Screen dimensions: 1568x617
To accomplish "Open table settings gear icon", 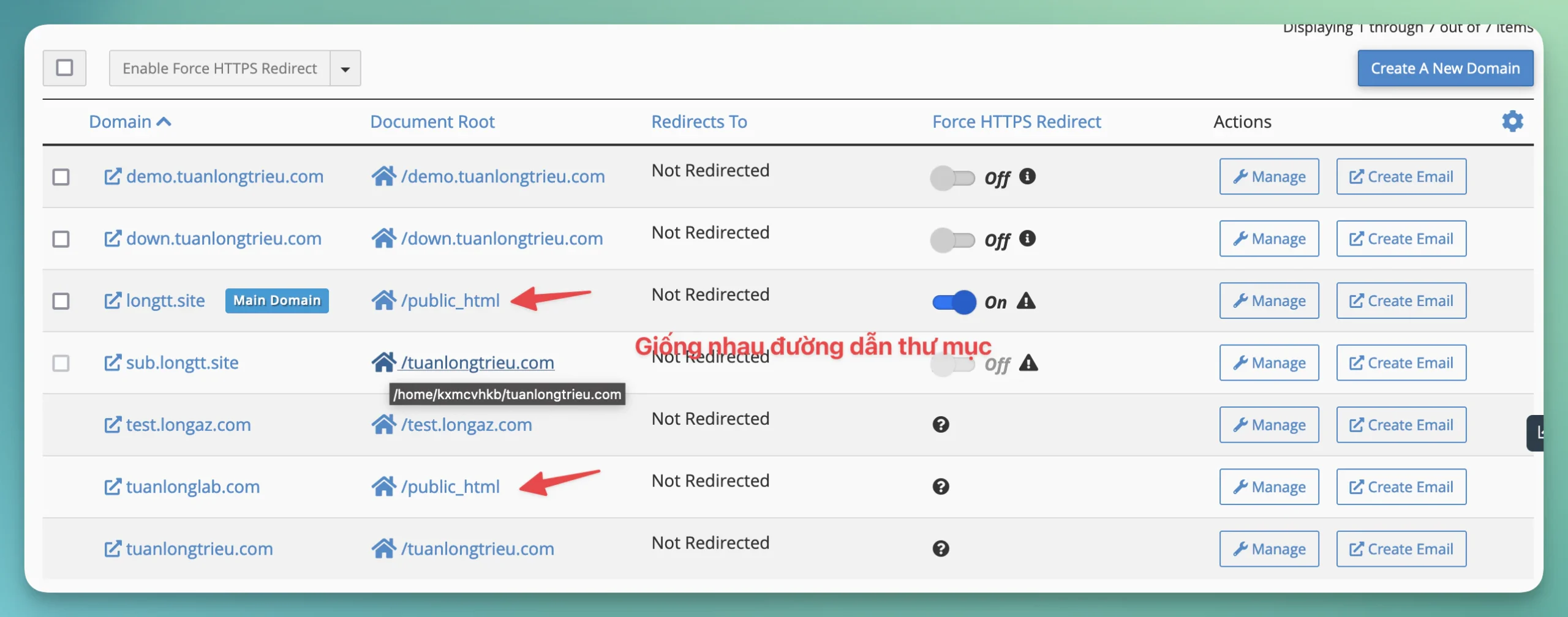I will click(x=1512, y=121).
